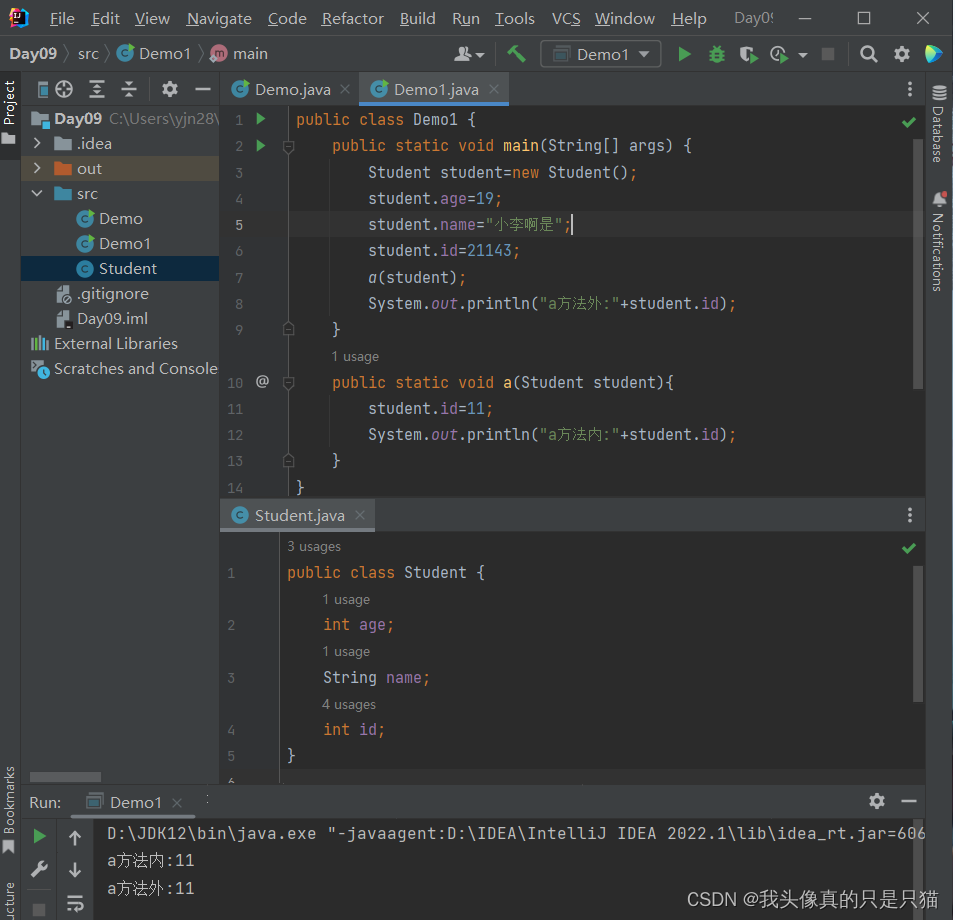Select Day09.iml in project tree

112,318
